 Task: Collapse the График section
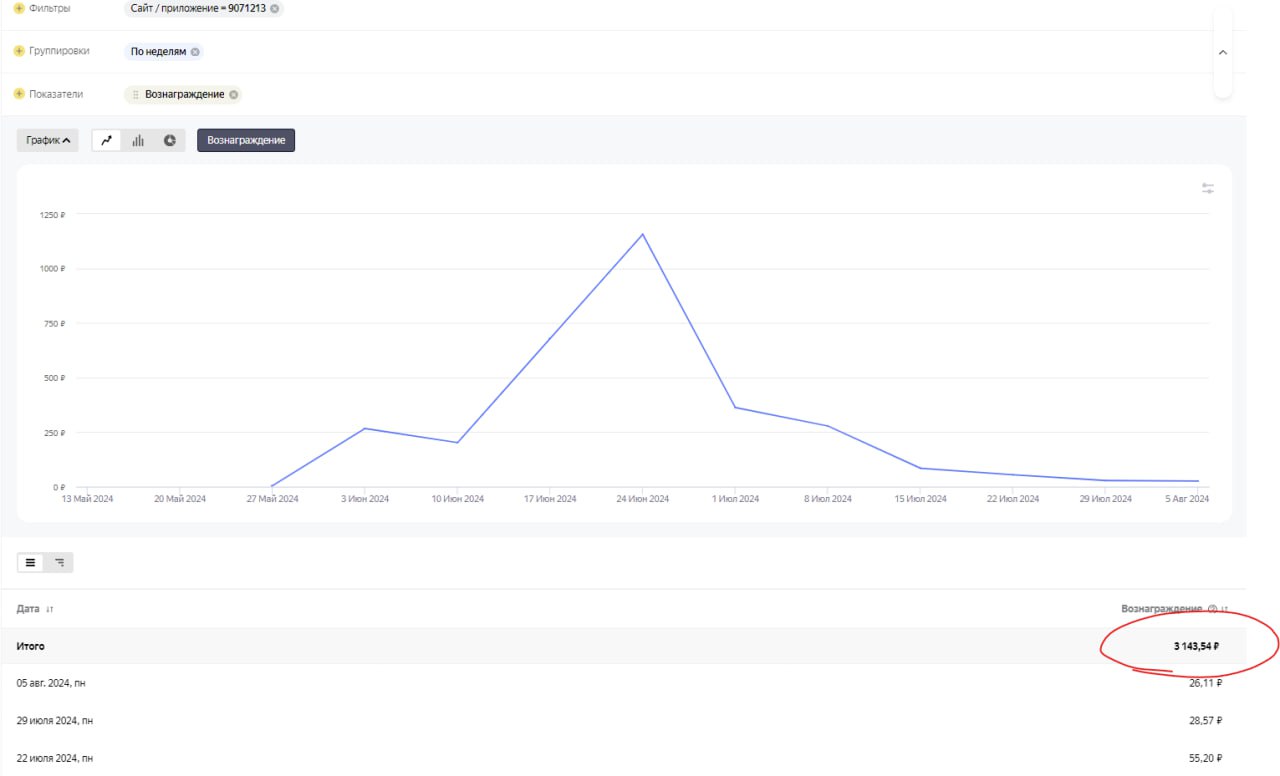pyautogui.click(x=47, y=141)
